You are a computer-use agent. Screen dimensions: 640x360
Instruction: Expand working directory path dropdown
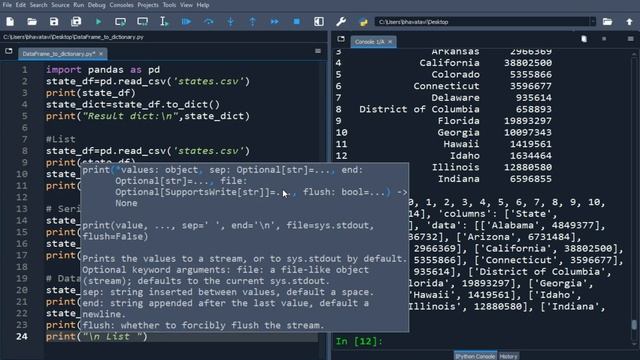tap(593, 22)
